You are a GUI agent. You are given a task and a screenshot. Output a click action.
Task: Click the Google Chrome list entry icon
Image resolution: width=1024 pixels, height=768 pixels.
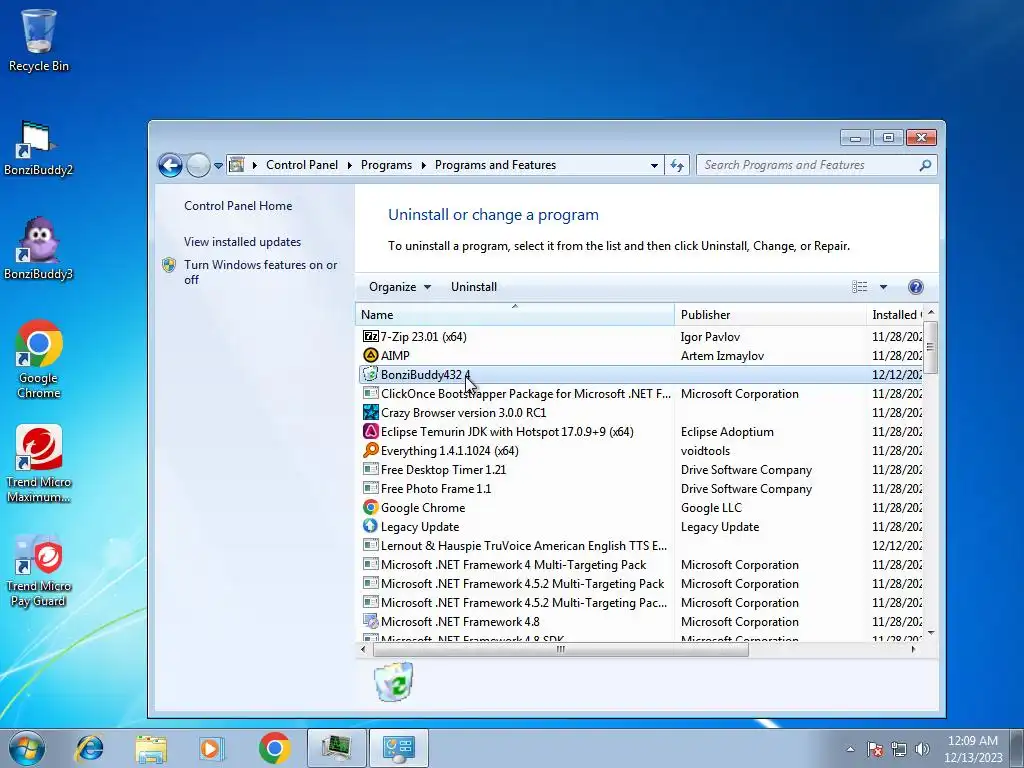pos(370,507)
